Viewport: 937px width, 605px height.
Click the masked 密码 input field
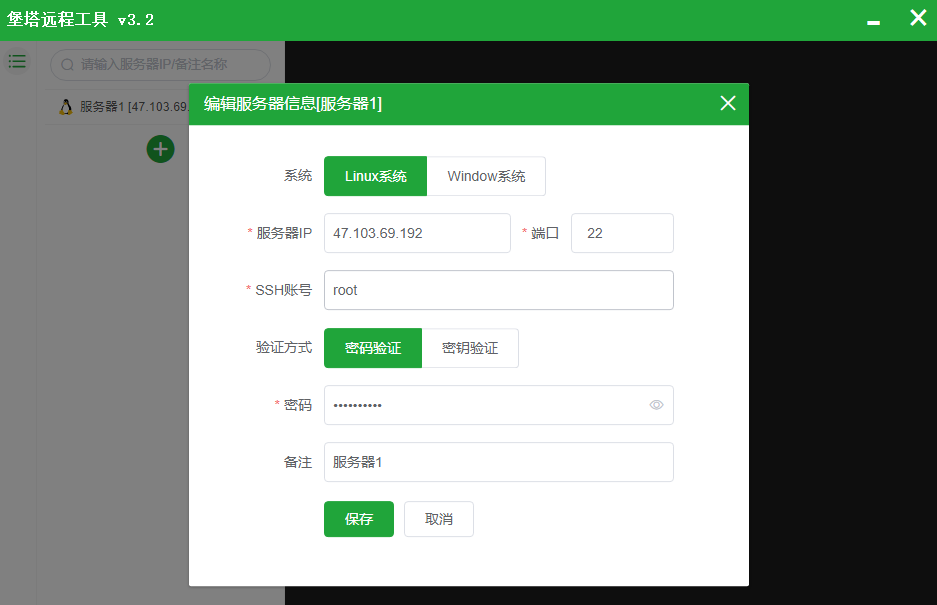point(480,404)
